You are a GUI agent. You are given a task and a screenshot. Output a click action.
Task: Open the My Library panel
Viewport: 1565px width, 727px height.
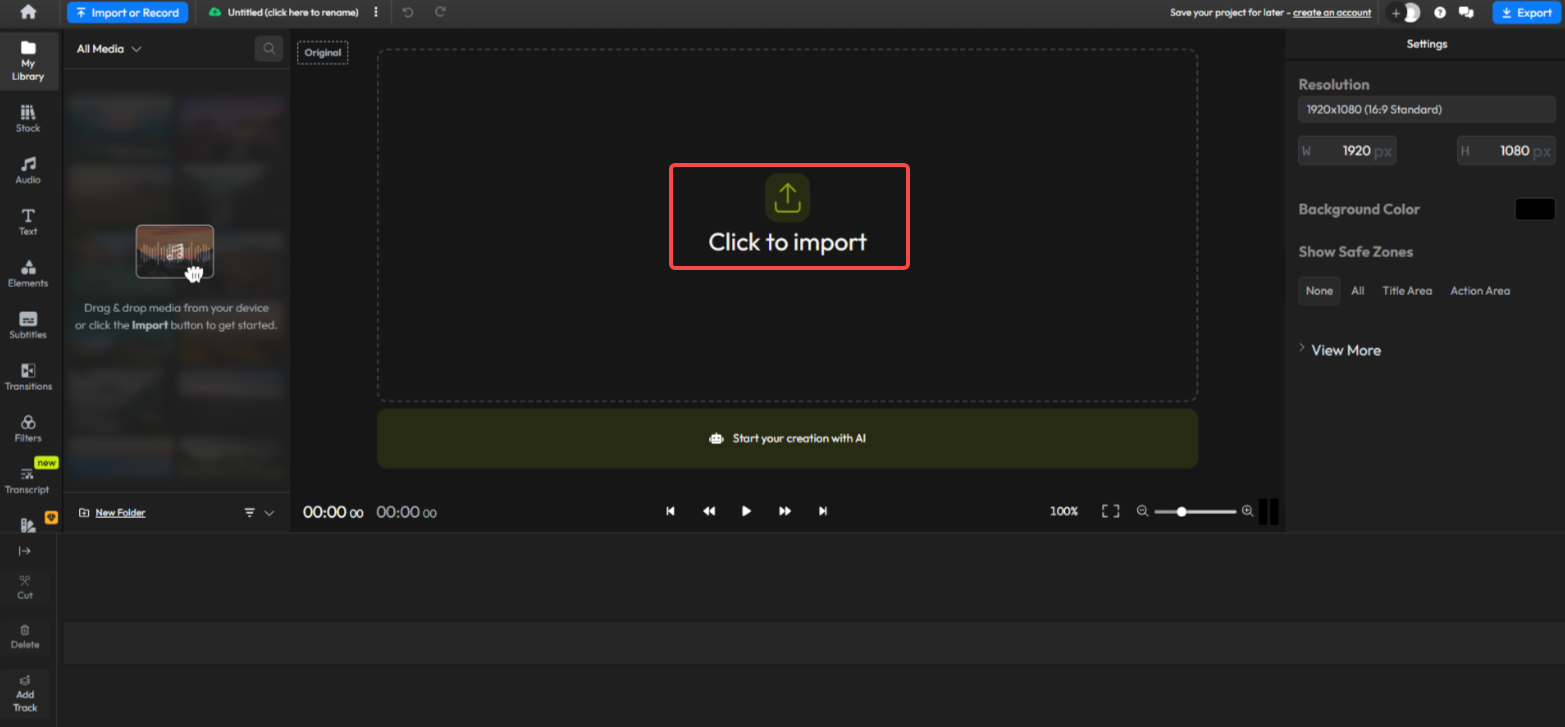(28, 62)
